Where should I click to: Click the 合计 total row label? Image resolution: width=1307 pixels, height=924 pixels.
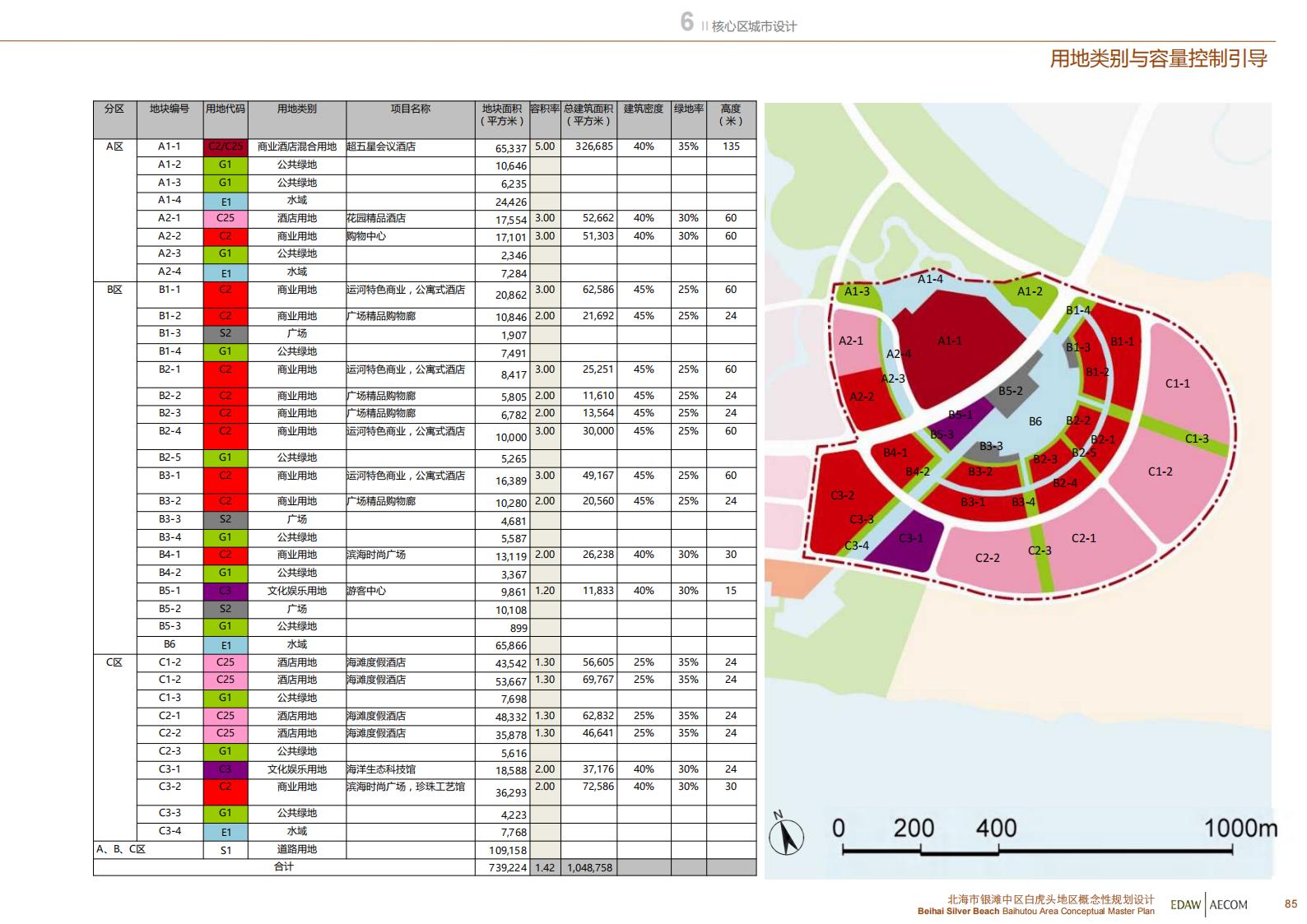point(284,867)
